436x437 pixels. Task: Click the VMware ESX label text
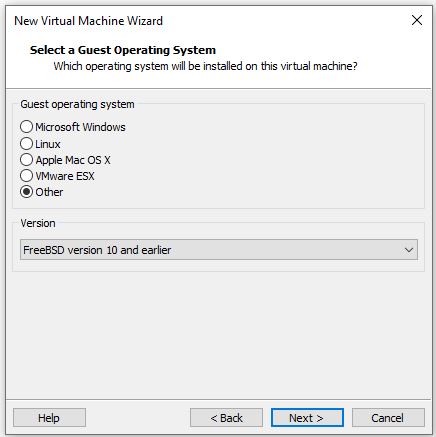pos(65,176)
